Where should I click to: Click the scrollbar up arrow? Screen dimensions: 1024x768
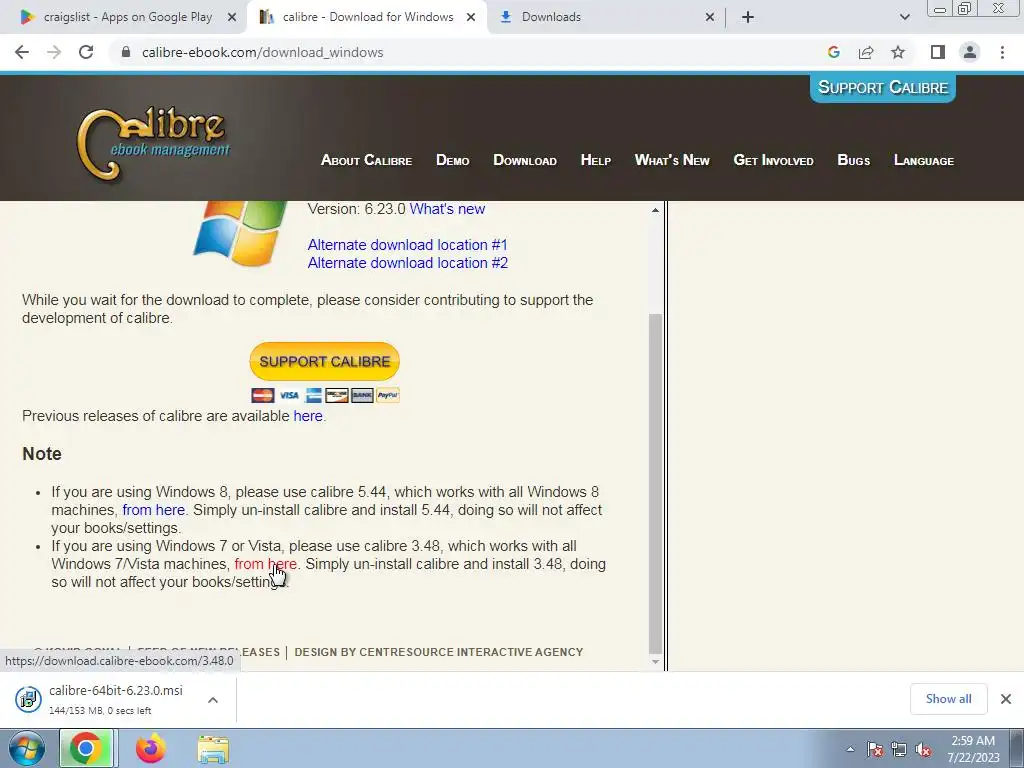[x=655, y=210]
